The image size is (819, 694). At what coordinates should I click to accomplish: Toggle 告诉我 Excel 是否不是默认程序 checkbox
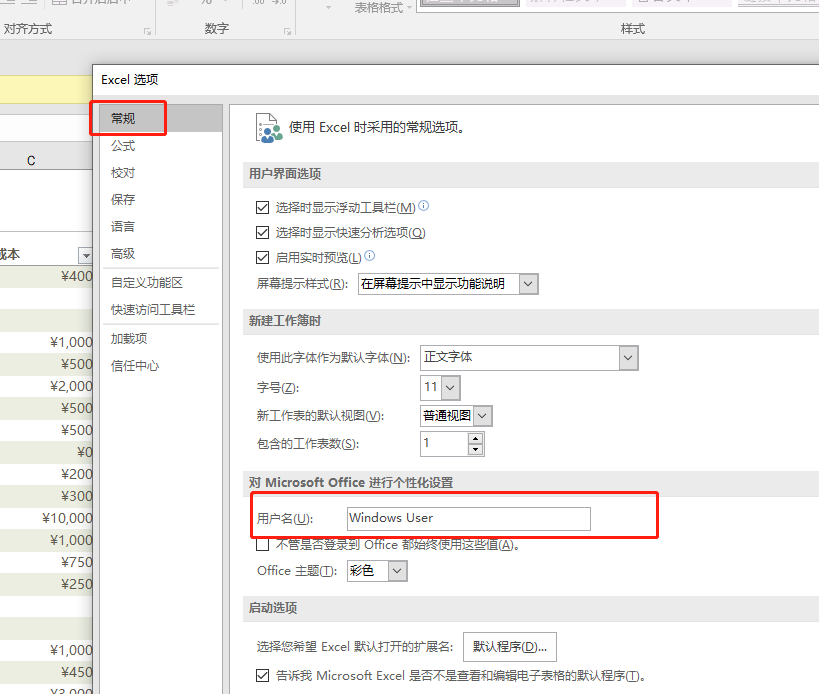262,676
